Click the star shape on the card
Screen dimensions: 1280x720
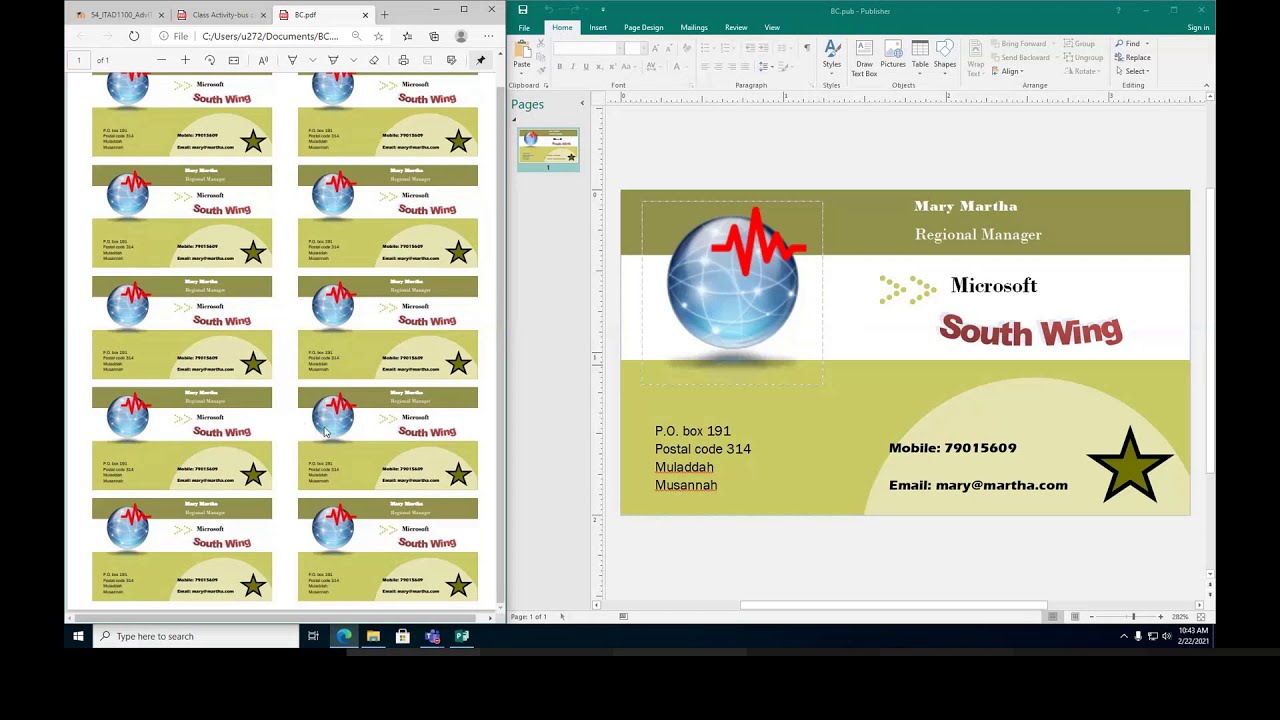(1130, 465)
